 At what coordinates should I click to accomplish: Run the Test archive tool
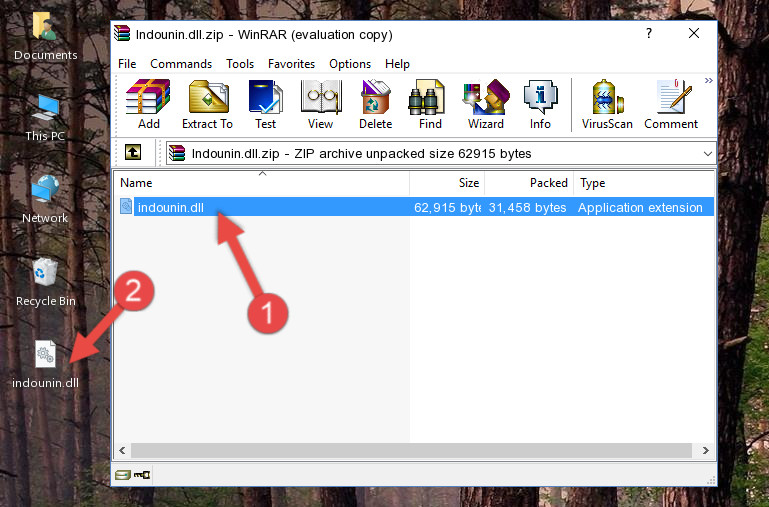coord(265,104)
